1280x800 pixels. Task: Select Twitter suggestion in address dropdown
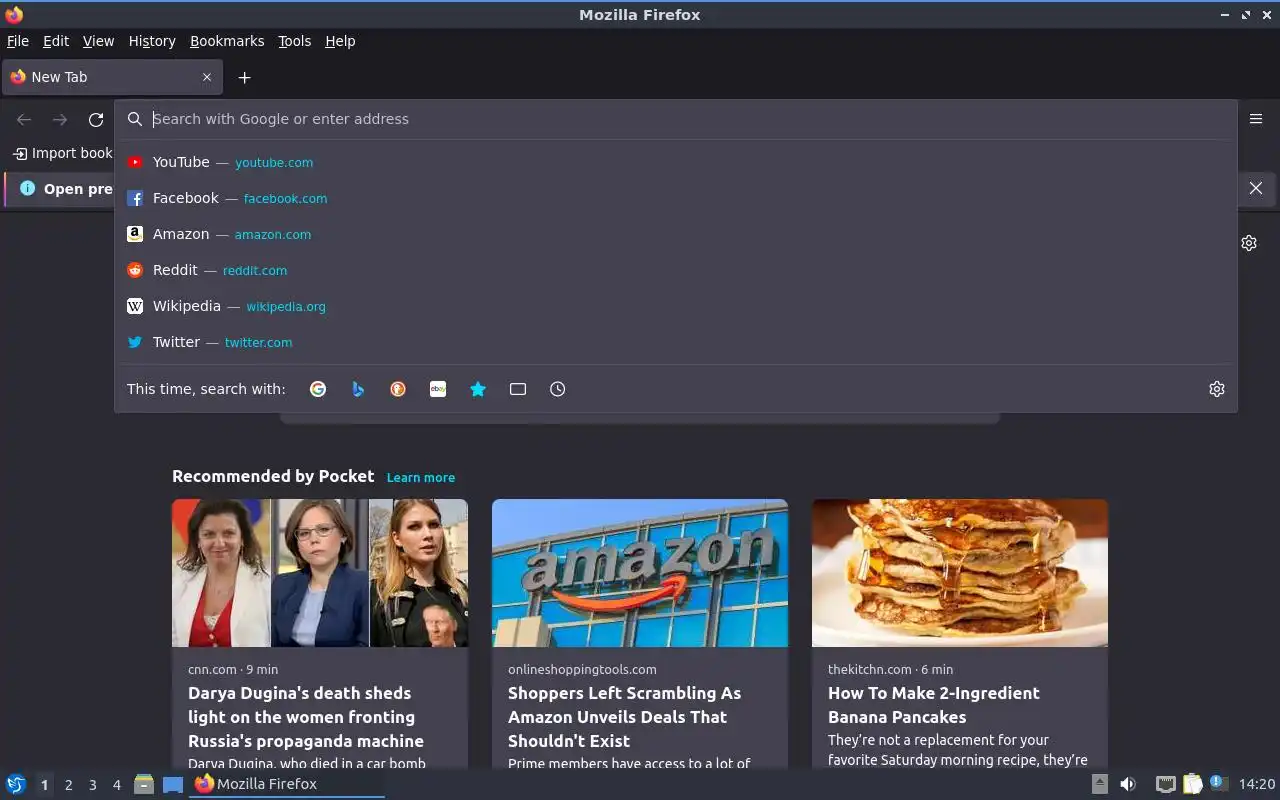pos(676,342)
